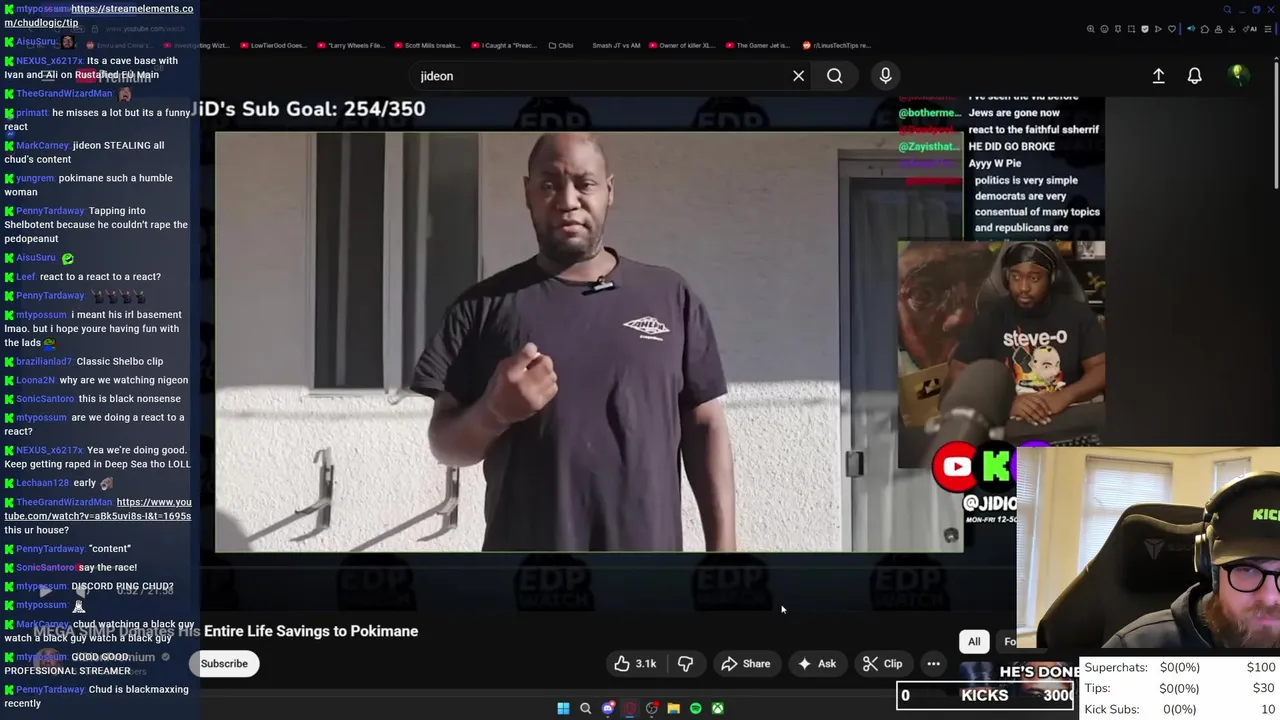1280x720 pixels.
Task: Open 'LowTierGod Goes...' bookmark
Action: pyautogui.click(x=273, y=45)
